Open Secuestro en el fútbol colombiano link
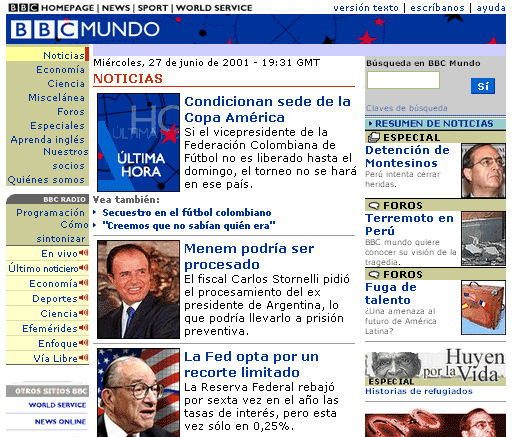 click(x=187, y=212)
